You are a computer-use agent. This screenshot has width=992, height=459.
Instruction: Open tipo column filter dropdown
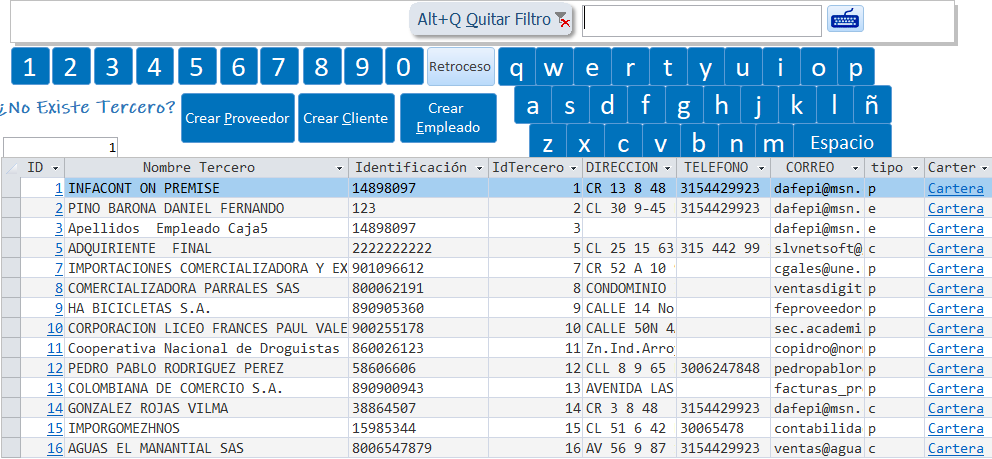[x=915, y=168]
